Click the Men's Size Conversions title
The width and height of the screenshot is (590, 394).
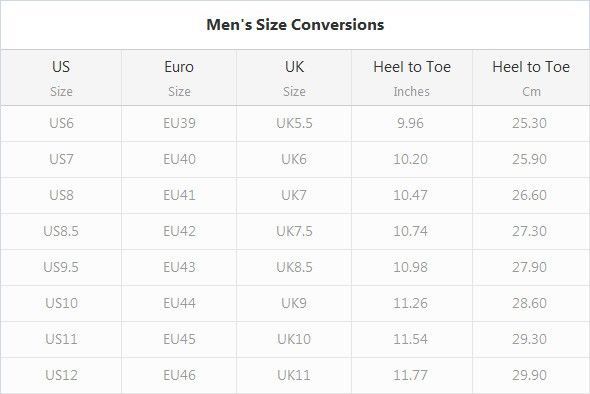pos(295,25)
